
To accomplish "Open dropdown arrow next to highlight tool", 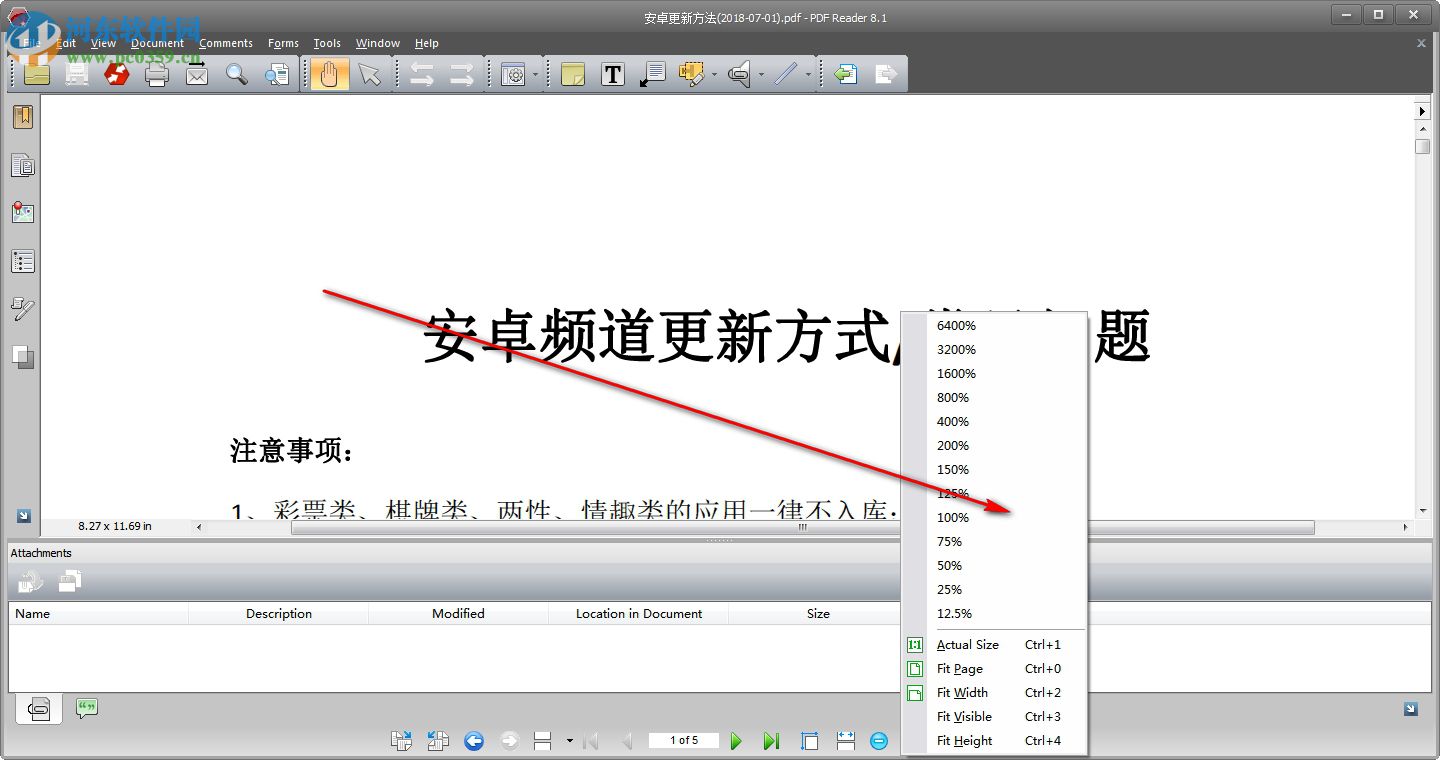I will coord(714,74).
